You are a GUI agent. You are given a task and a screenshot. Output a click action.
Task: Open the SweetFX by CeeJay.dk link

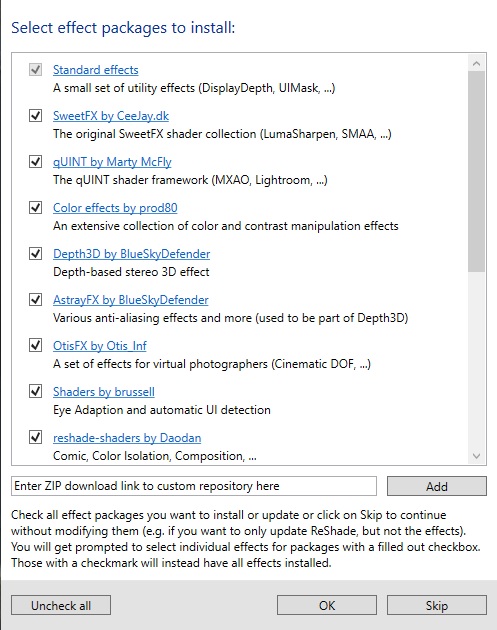tap(111, 116)
